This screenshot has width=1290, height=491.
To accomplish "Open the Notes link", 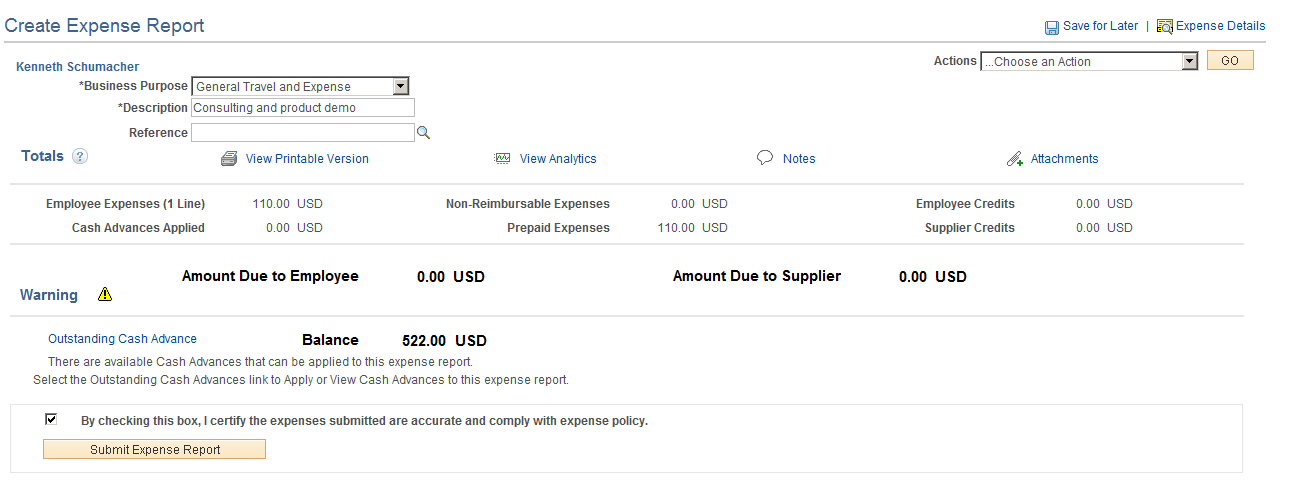I will (x=799, y=159).
